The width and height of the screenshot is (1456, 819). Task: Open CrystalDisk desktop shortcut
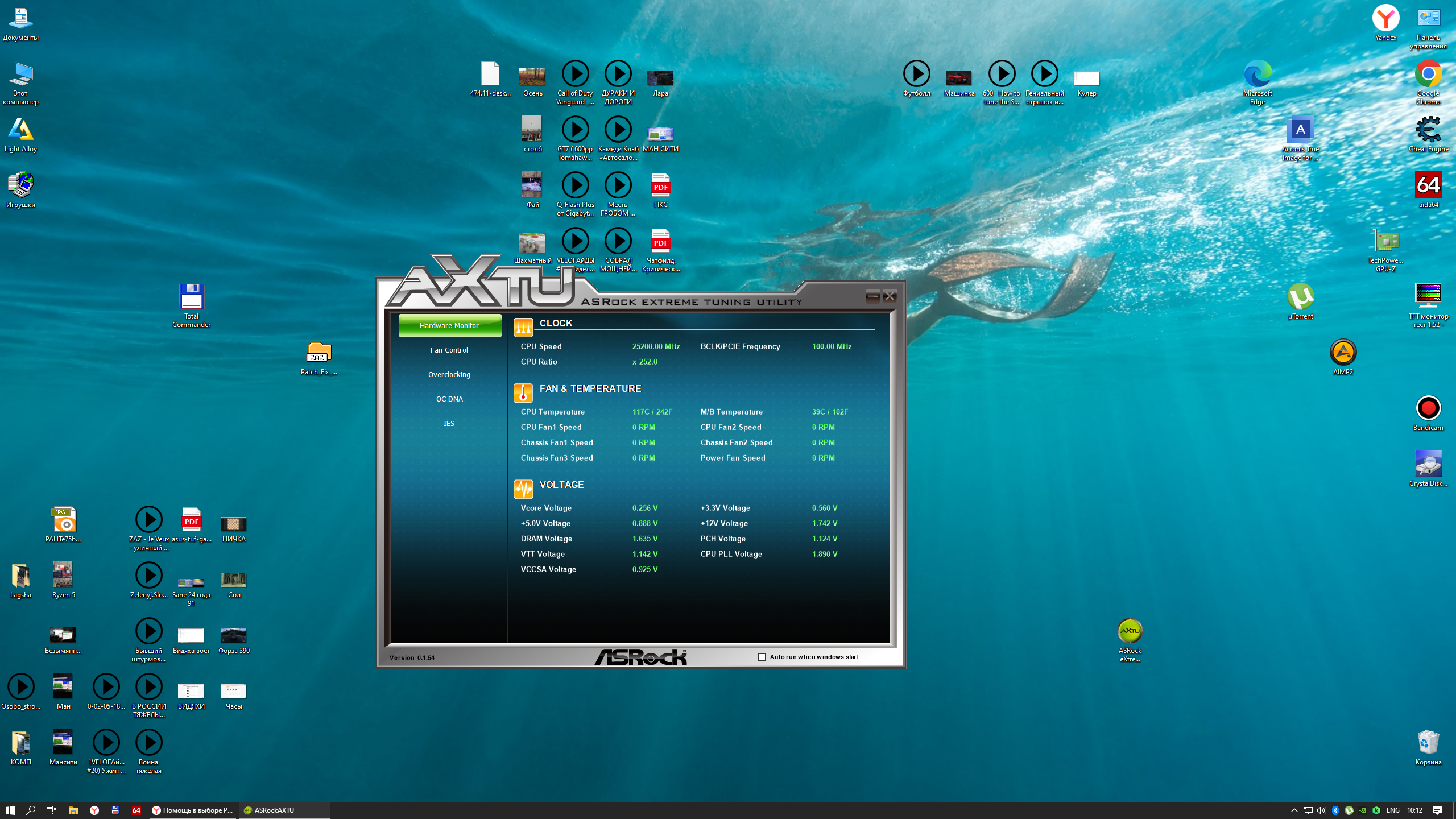point(1428,464)
